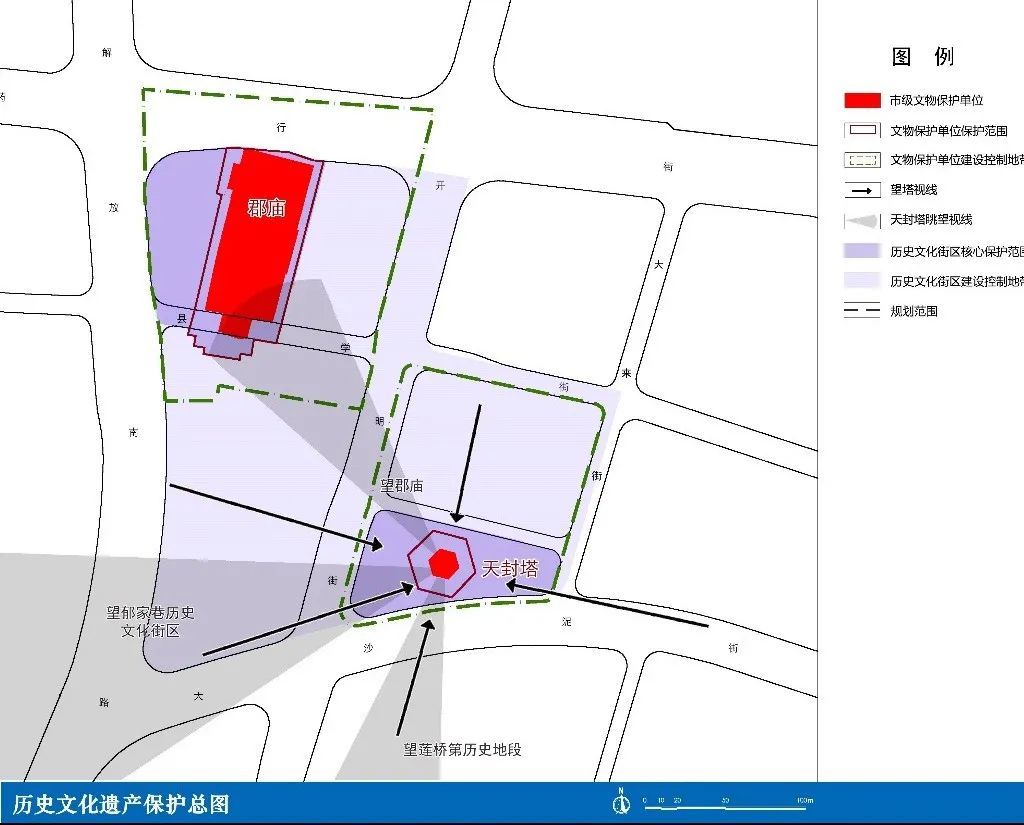This screenshot has height=825, width=1024.
Task: Click the 望郁家巷历史文化街区 label
Action: pos(150,621)
